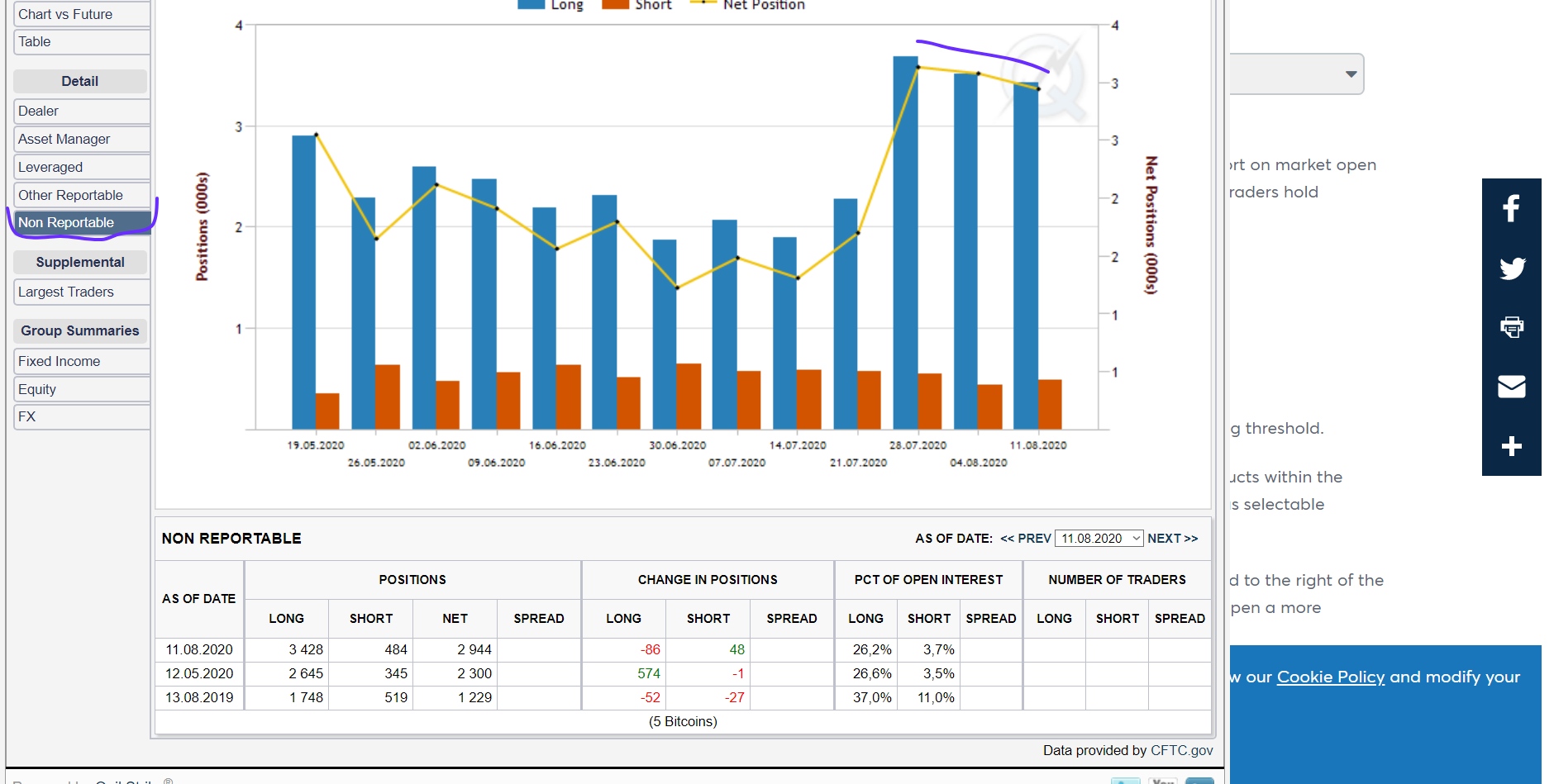Click the printer icon

[x=1512, y=327]
